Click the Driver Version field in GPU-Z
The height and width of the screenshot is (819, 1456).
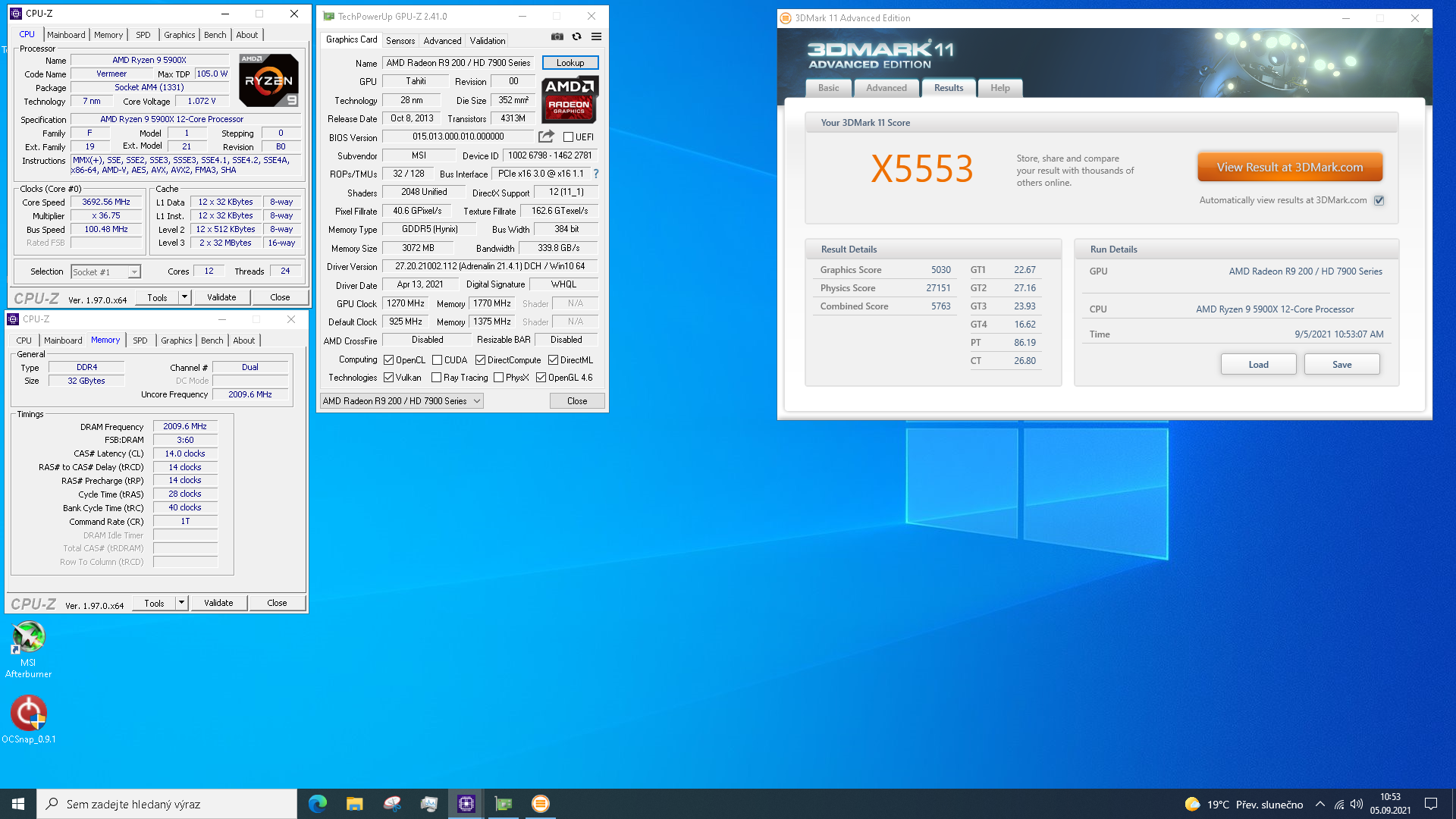pos(490,266)
